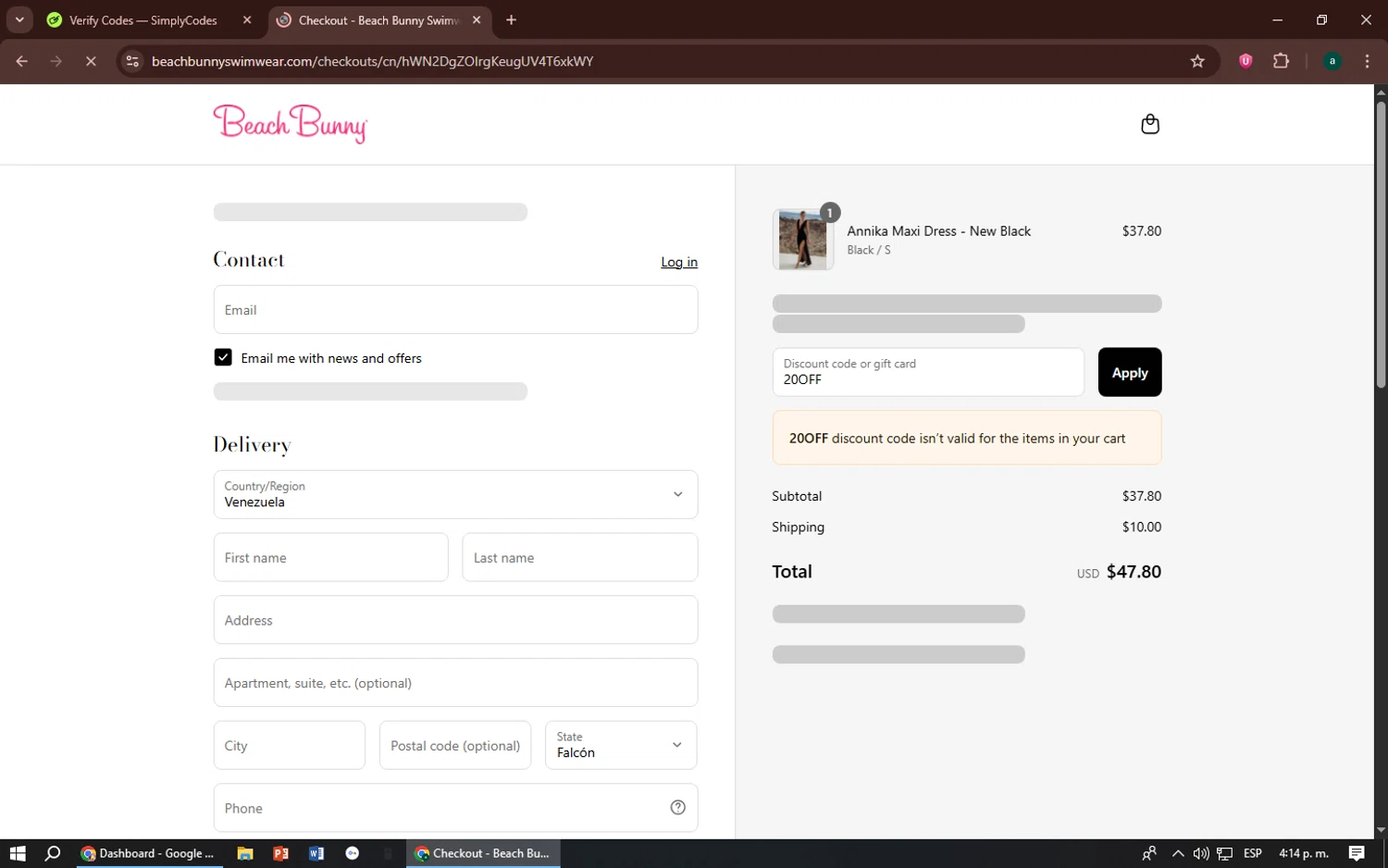View site information icon in address bar

[132, 61]
